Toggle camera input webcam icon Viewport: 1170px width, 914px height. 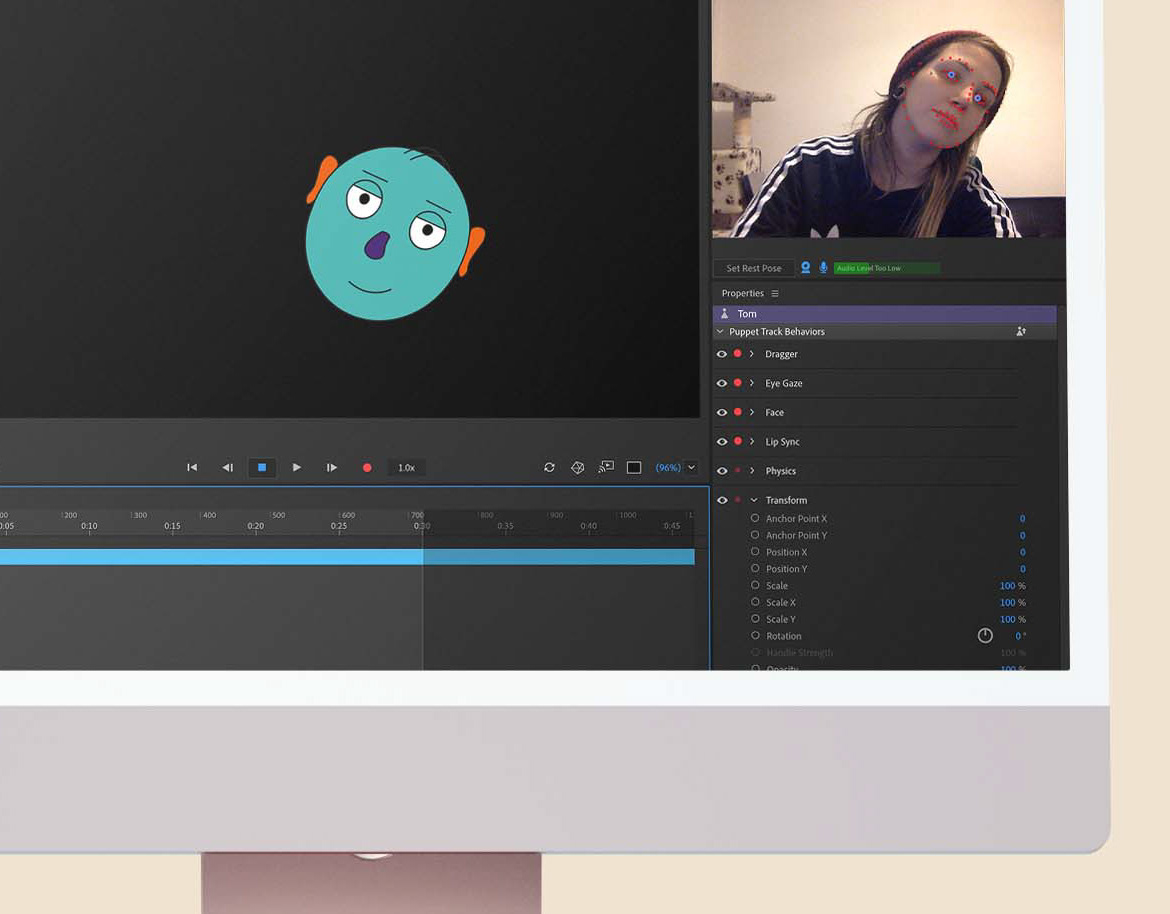pyautogui.click(x=806, y=267)
